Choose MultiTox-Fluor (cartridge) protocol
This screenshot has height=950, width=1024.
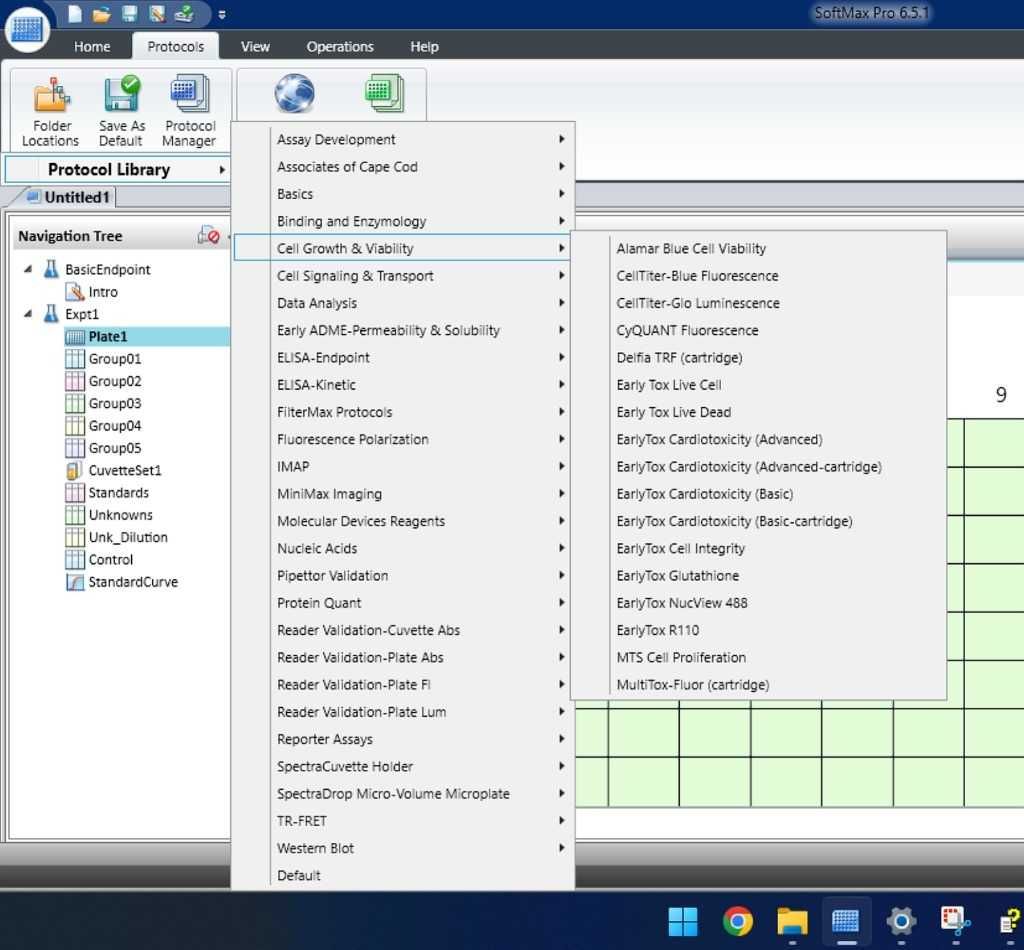[759, 685]
